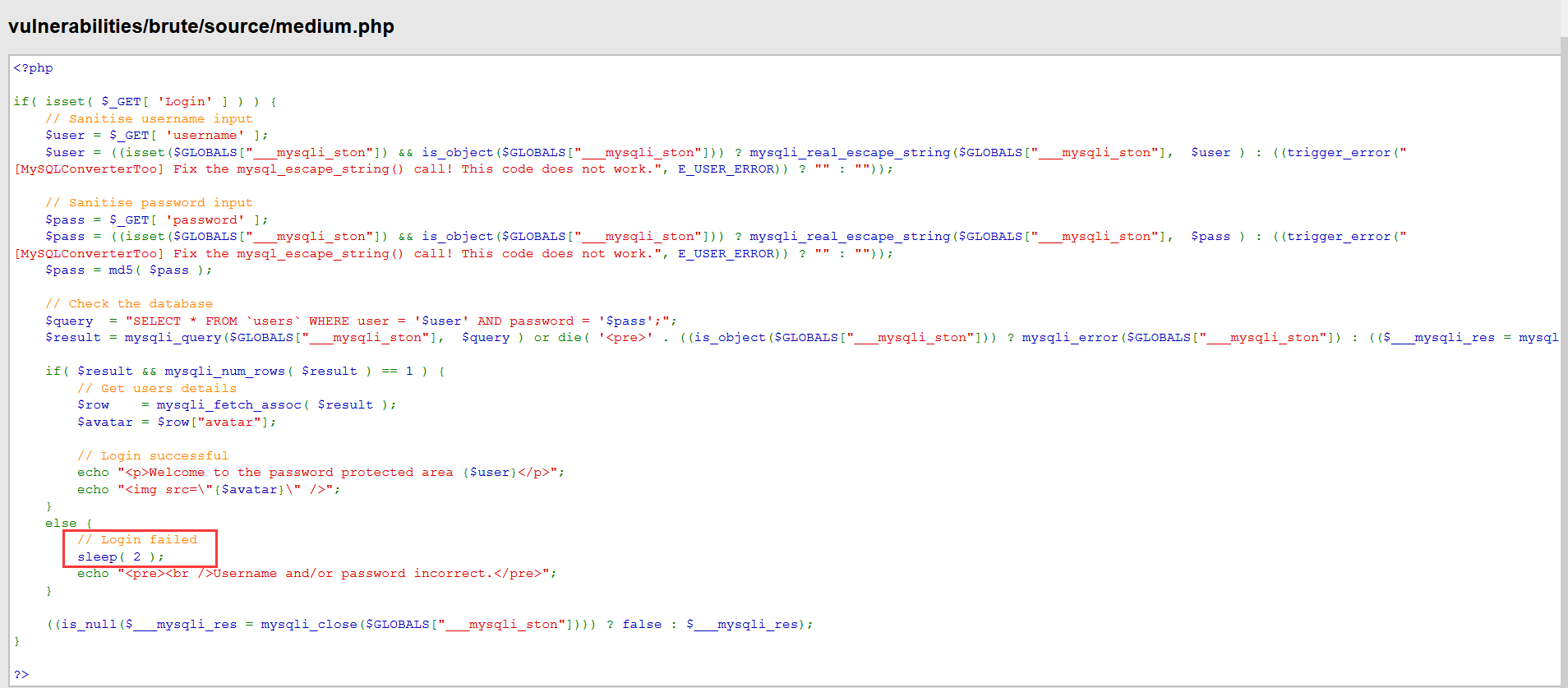The image size is (1568, 688).
Task: Click the comment // Login successful
Action: [x=153, y=456]
